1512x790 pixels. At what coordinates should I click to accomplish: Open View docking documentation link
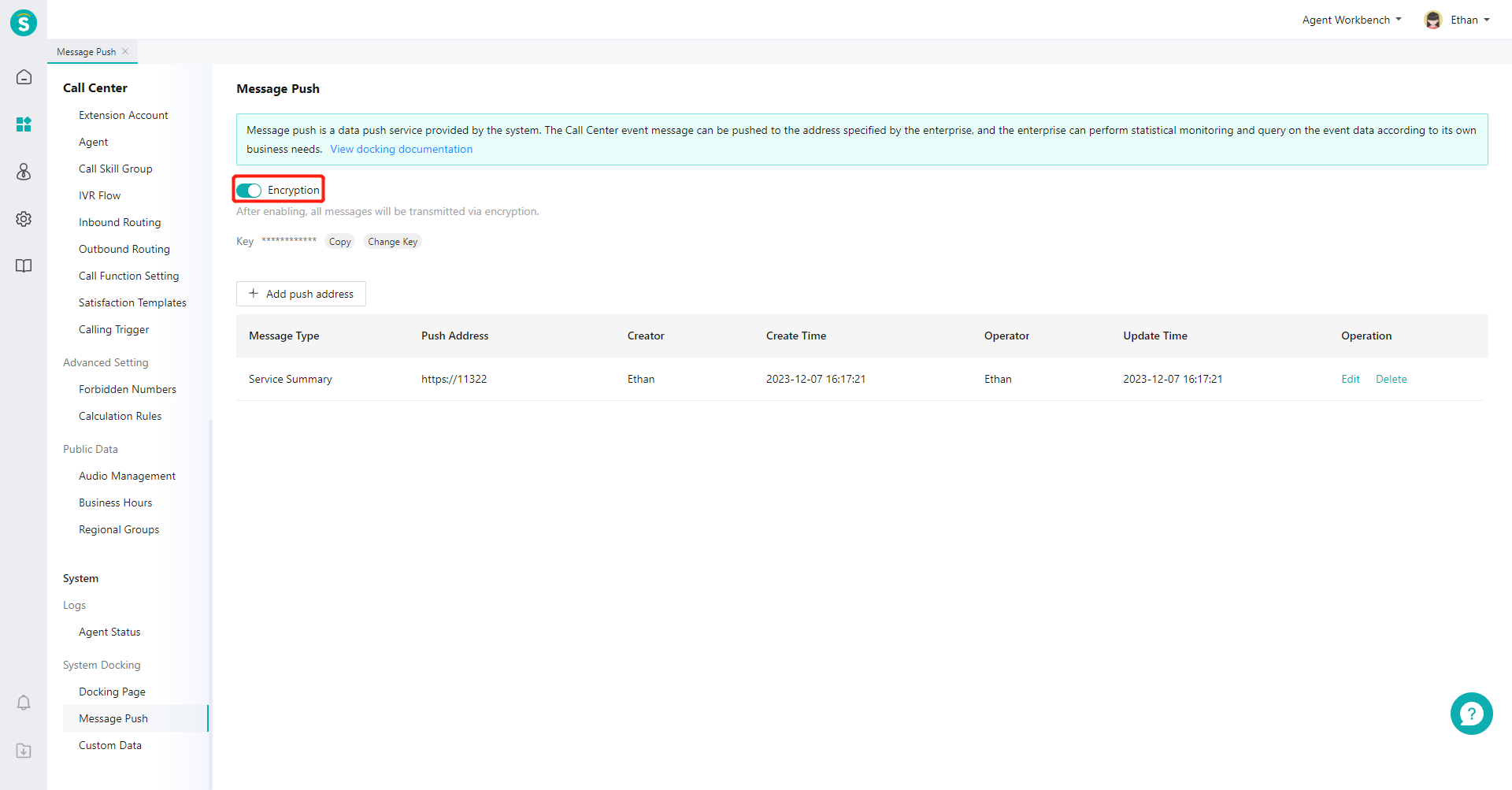tap(402, 149)
